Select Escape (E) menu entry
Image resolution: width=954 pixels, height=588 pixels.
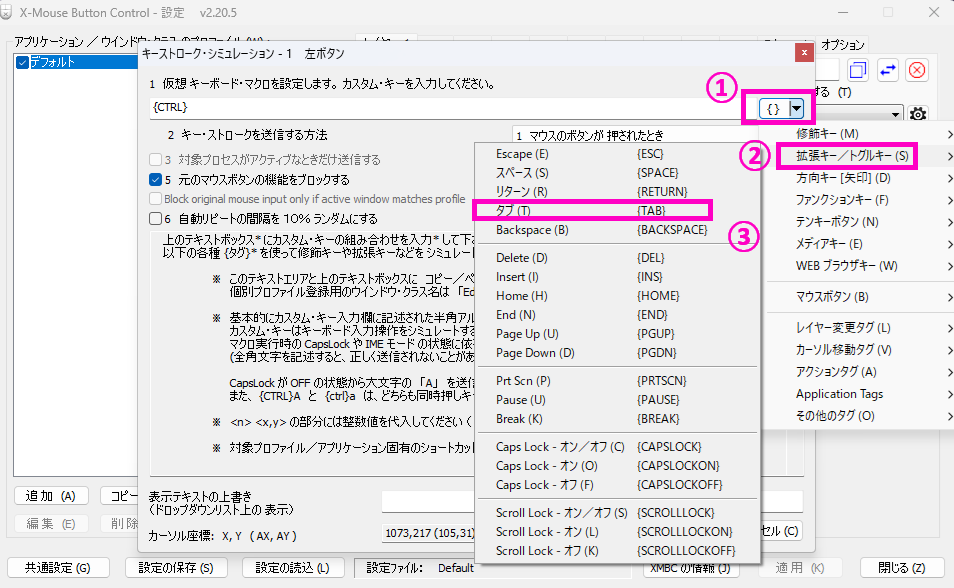pyautogui.click(x=617, y=154)
